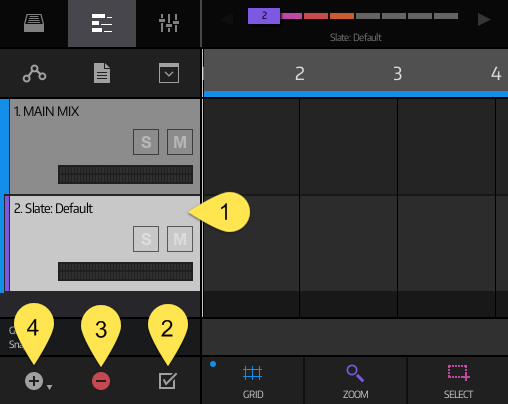Solo the Slate: Default track
508x404 pixels.
(146, 239)
